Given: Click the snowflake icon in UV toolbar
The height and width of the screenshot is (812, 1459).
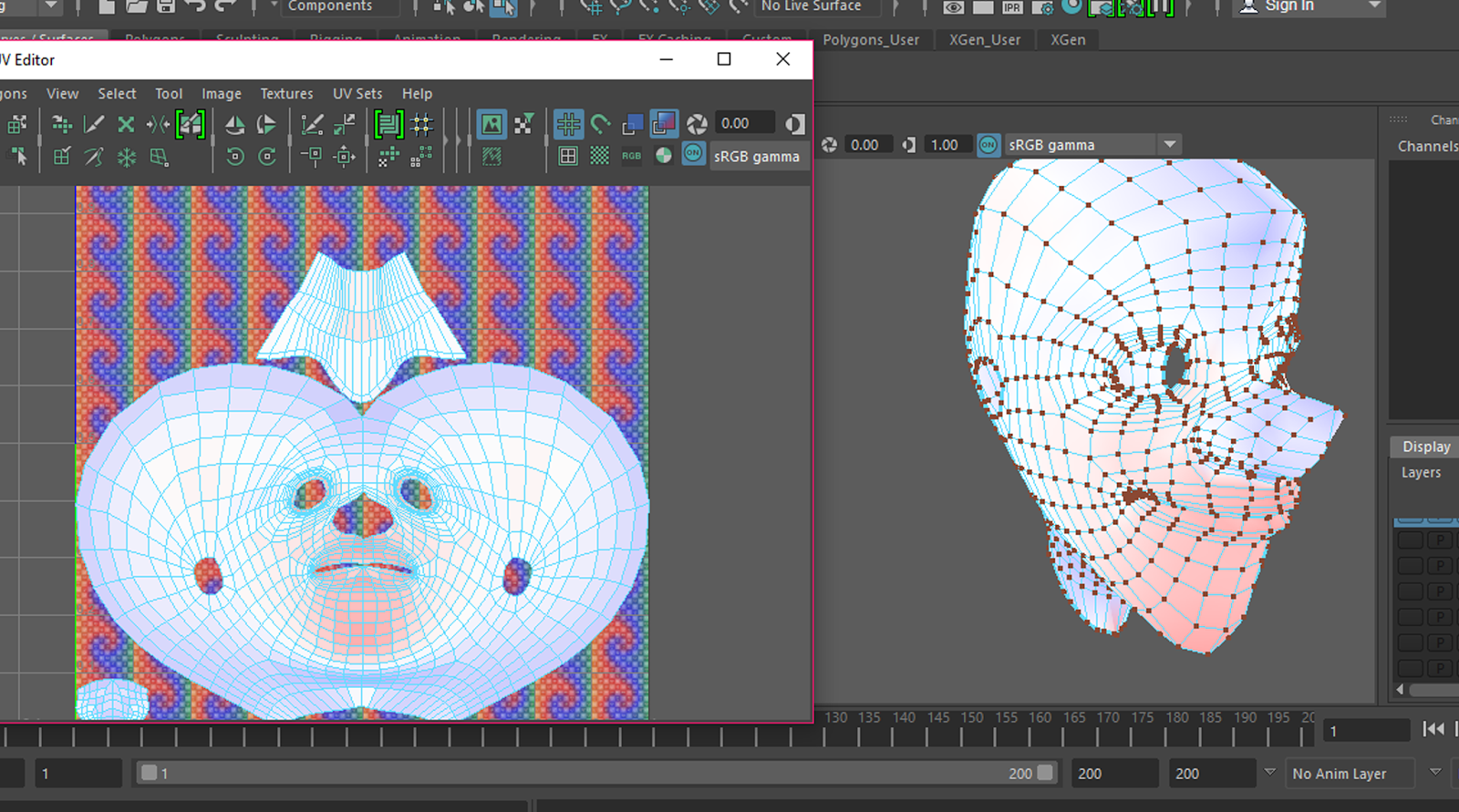Looking at the screenshot, I should click(x=126, y=157).
